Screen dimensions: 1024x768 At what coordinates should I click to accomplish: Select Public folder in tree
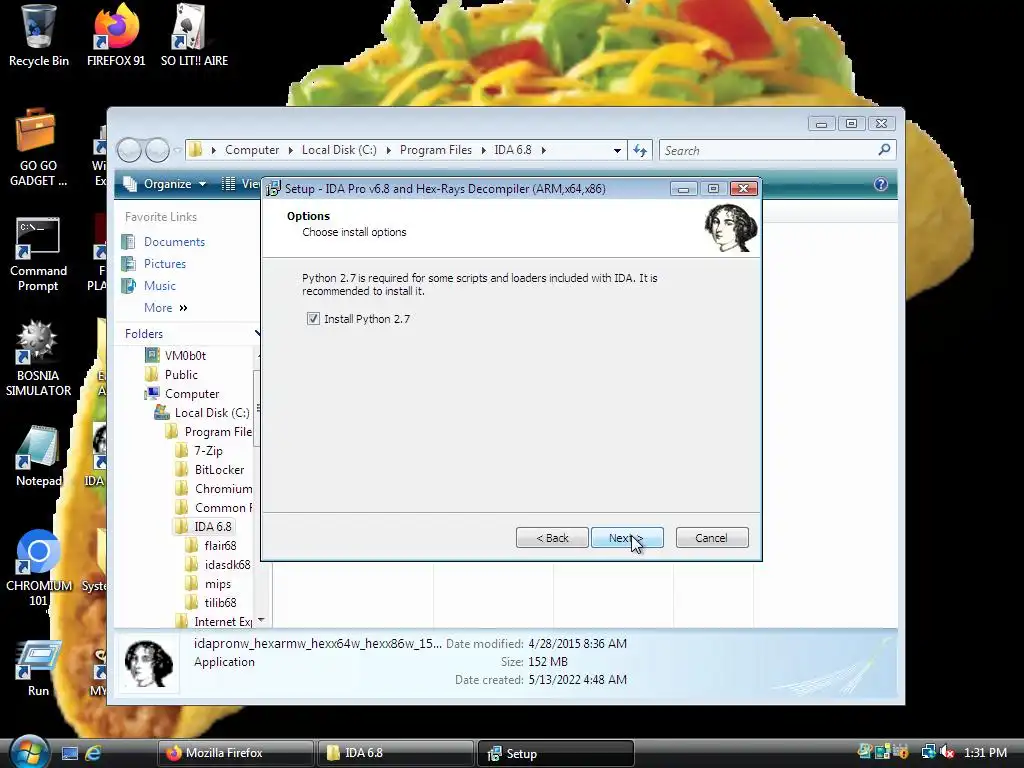[181, 375]
